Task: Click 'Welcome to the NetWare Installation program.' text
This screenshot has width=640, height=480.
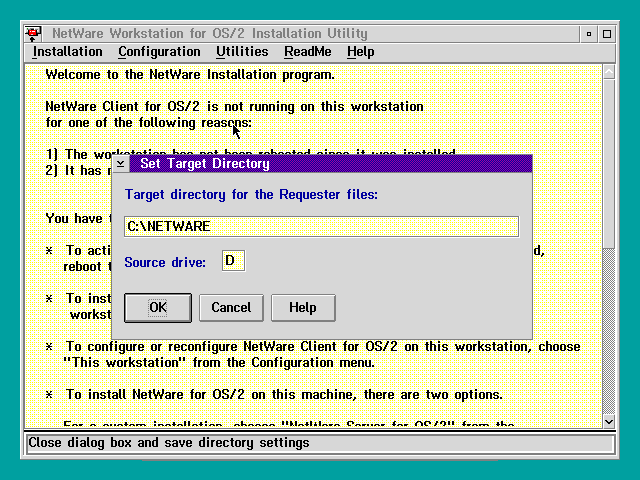Action: pos(190,75)
